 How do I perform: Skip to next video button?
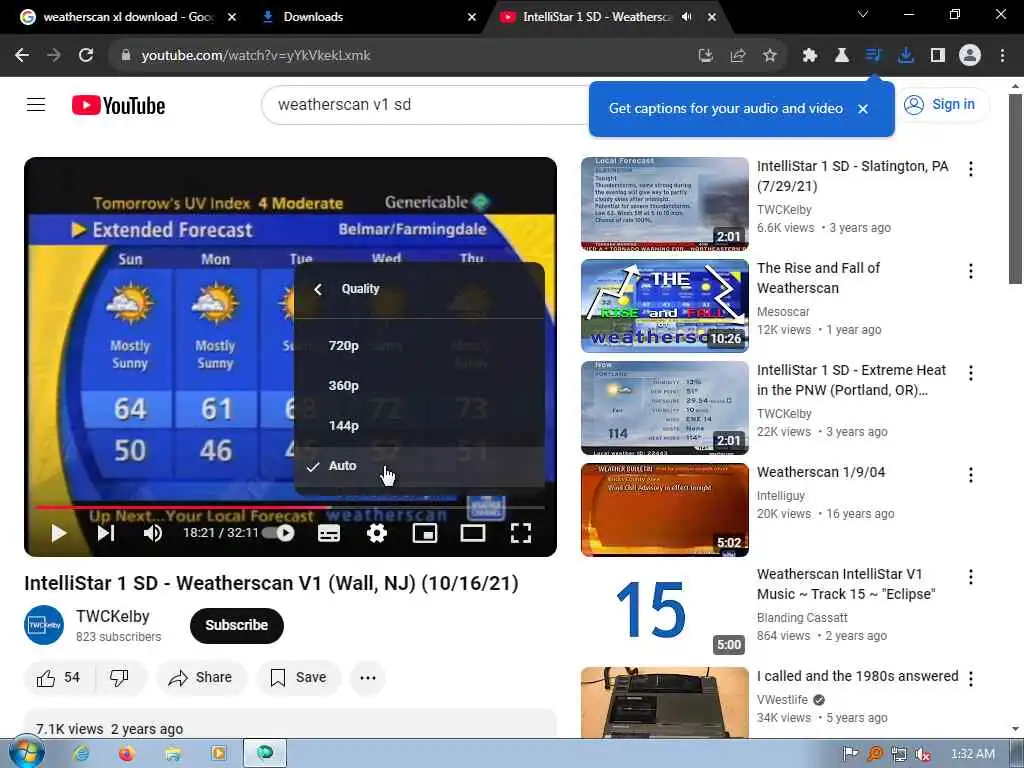[x=106, y=533]
